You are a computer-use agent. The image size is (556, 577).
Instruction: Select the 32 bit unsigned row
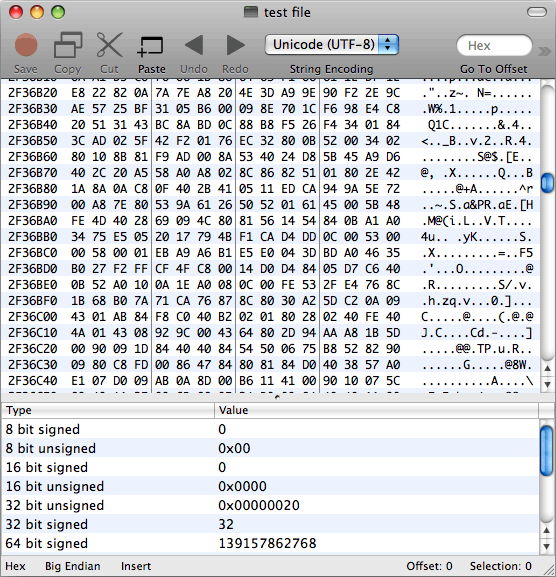[270, 505]
